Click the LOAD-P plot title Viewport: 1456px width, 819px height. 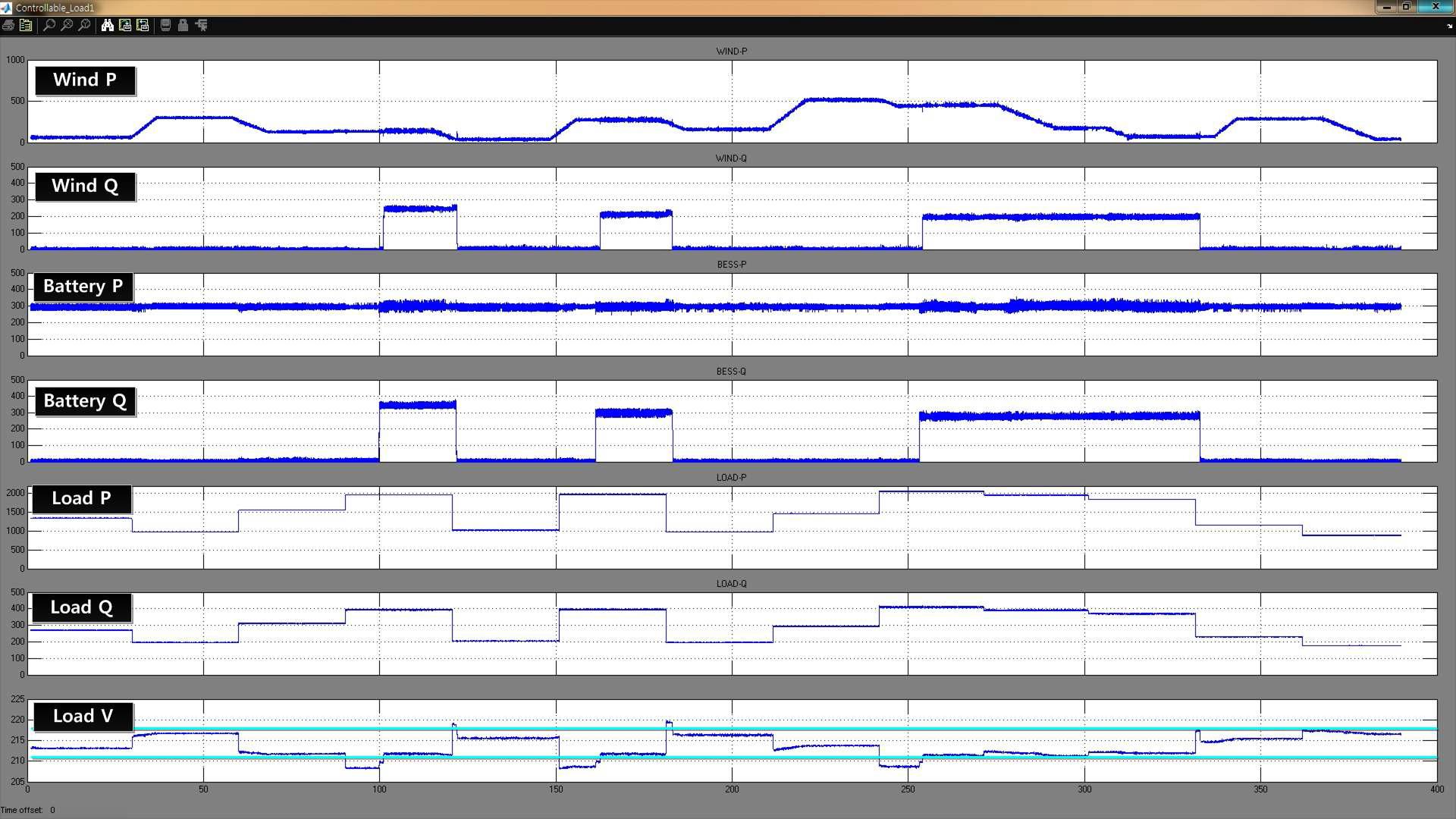[x=731, y=478]
